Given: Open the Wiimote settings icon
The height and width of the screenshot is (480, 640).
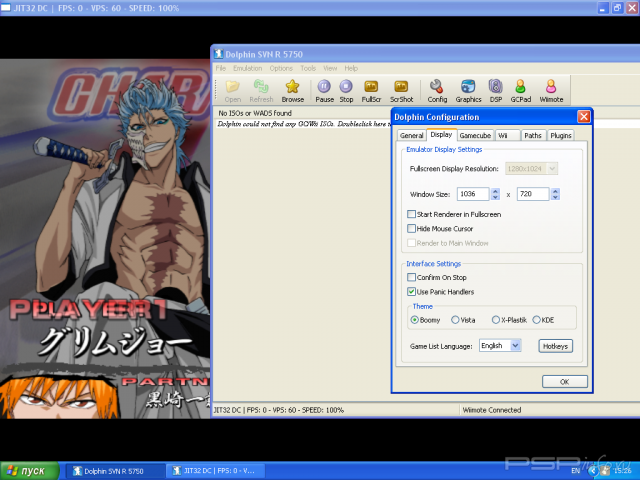Looking at the screenshot, I should [550, 87].
